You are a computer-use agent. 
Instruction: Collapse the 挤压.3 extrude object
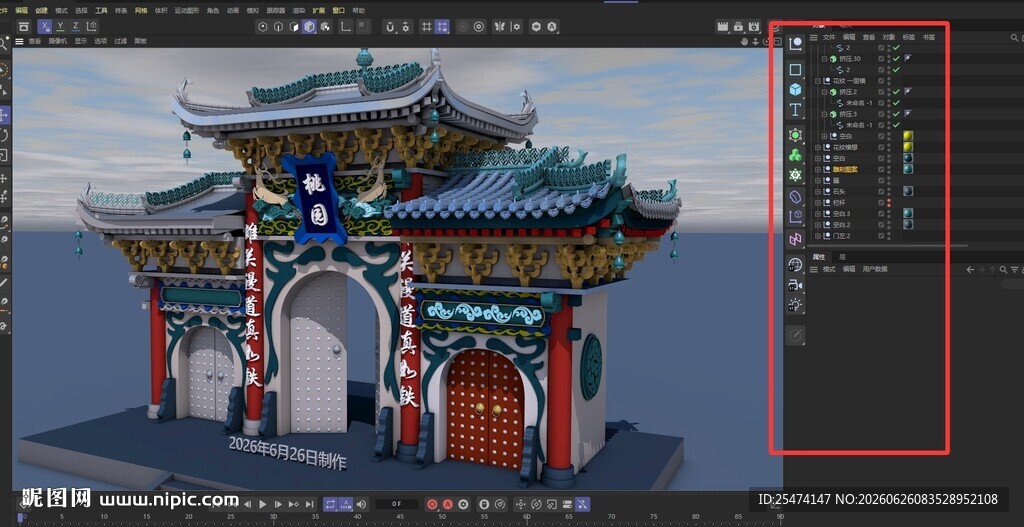pos(824,114)
